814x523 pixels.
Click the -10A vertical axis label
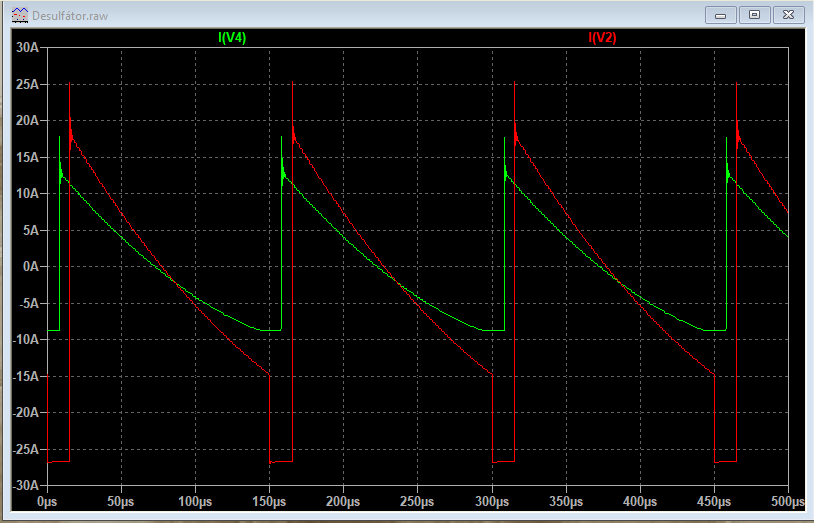pos(26,340)
